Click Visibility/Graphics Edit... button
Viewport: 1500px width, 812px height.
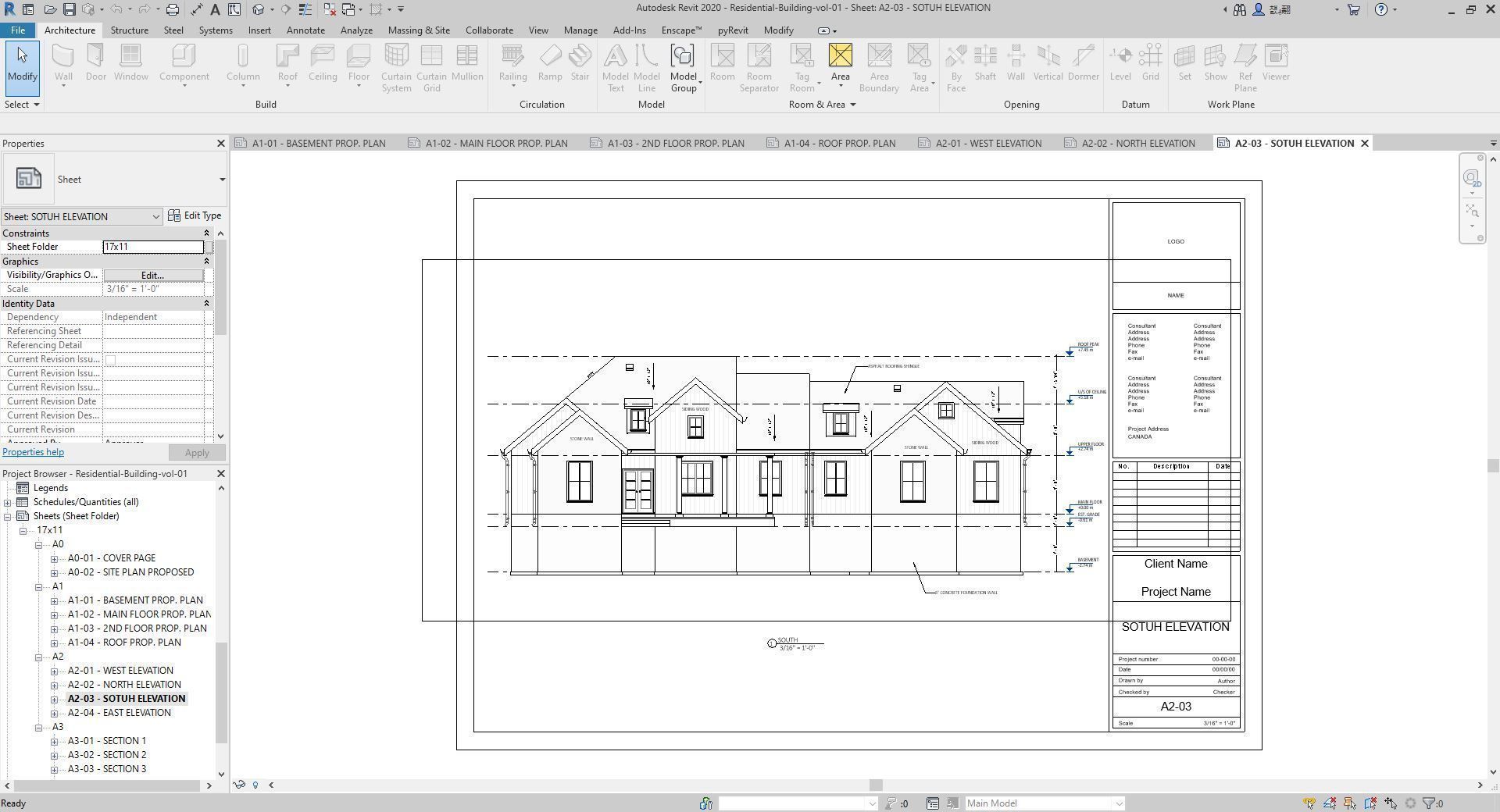153,275
